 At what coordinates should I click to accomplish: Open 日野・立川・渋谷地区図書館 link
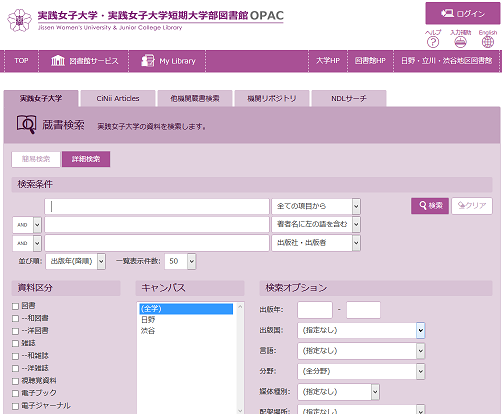click(x=447, y=61)
